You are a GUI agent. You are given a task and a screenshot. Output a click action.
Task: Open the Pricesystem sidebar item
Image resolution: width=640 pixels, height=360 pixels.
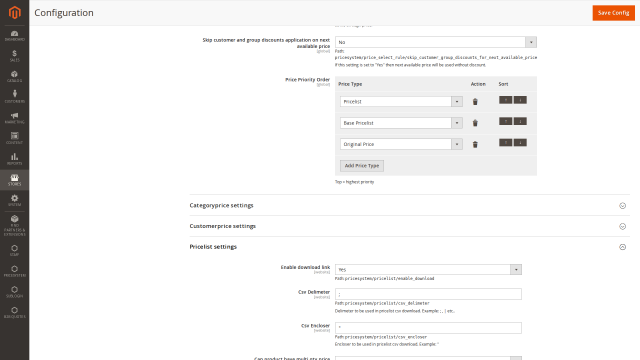(14, 271)
